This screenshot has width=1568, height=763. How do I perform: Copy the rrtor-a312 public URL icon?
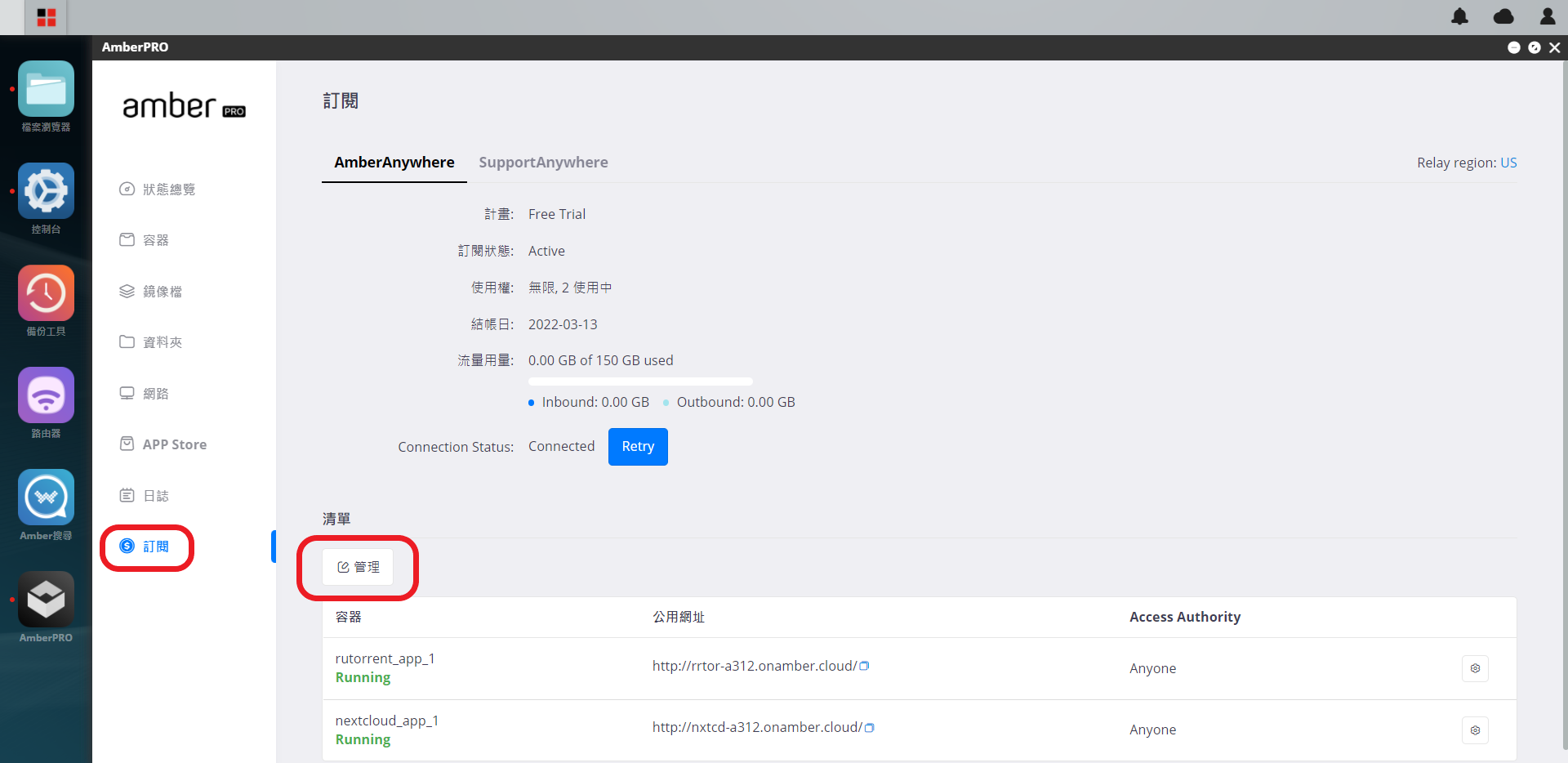[x=865, y=666]
